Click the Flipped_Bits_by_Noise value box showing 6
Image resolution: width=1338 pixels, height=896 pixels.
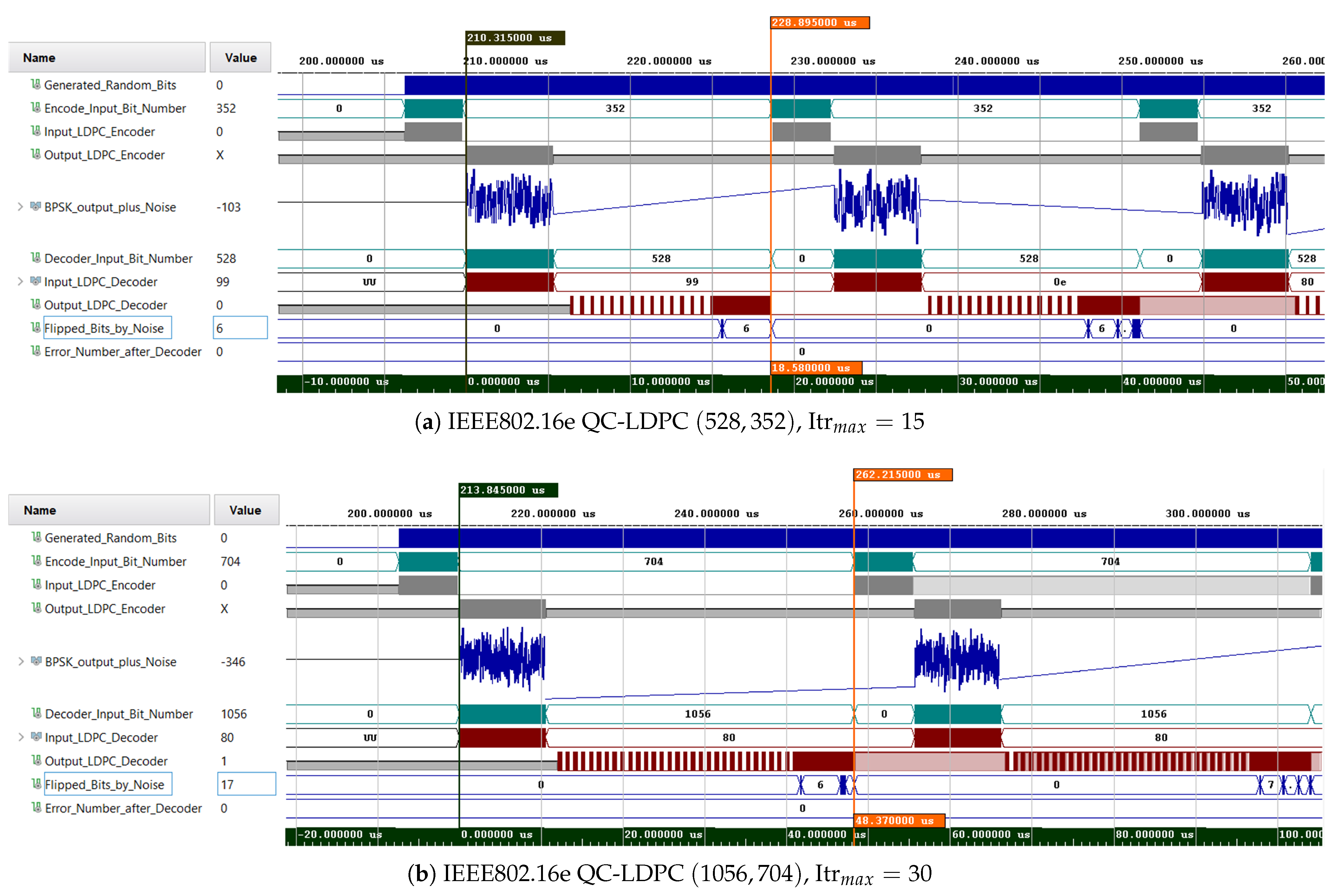240,328
